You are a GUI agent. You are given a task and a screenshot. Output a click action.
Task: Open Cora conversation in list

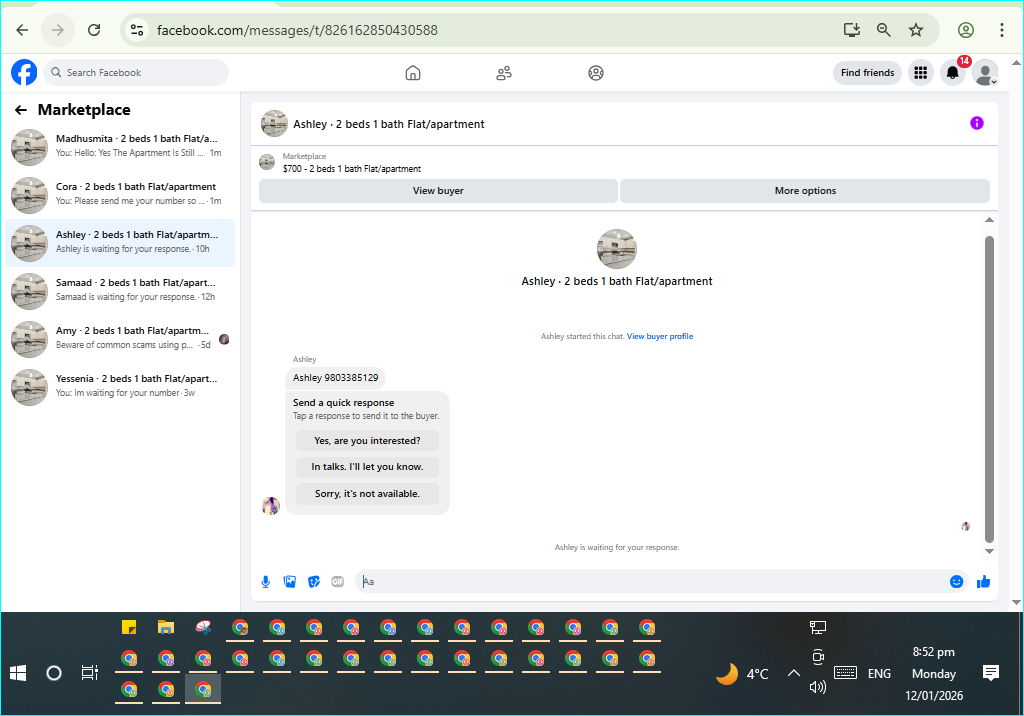120,195
